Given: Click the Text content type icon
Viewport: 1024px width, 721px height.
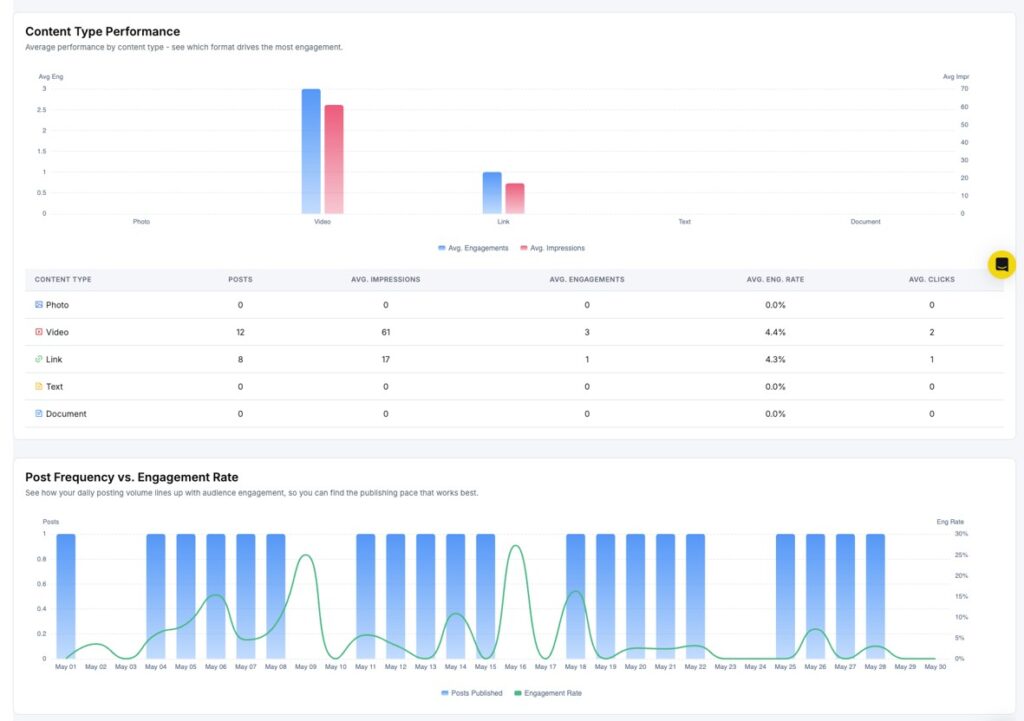Looking at the screenshot, I should tap(39, 386).
